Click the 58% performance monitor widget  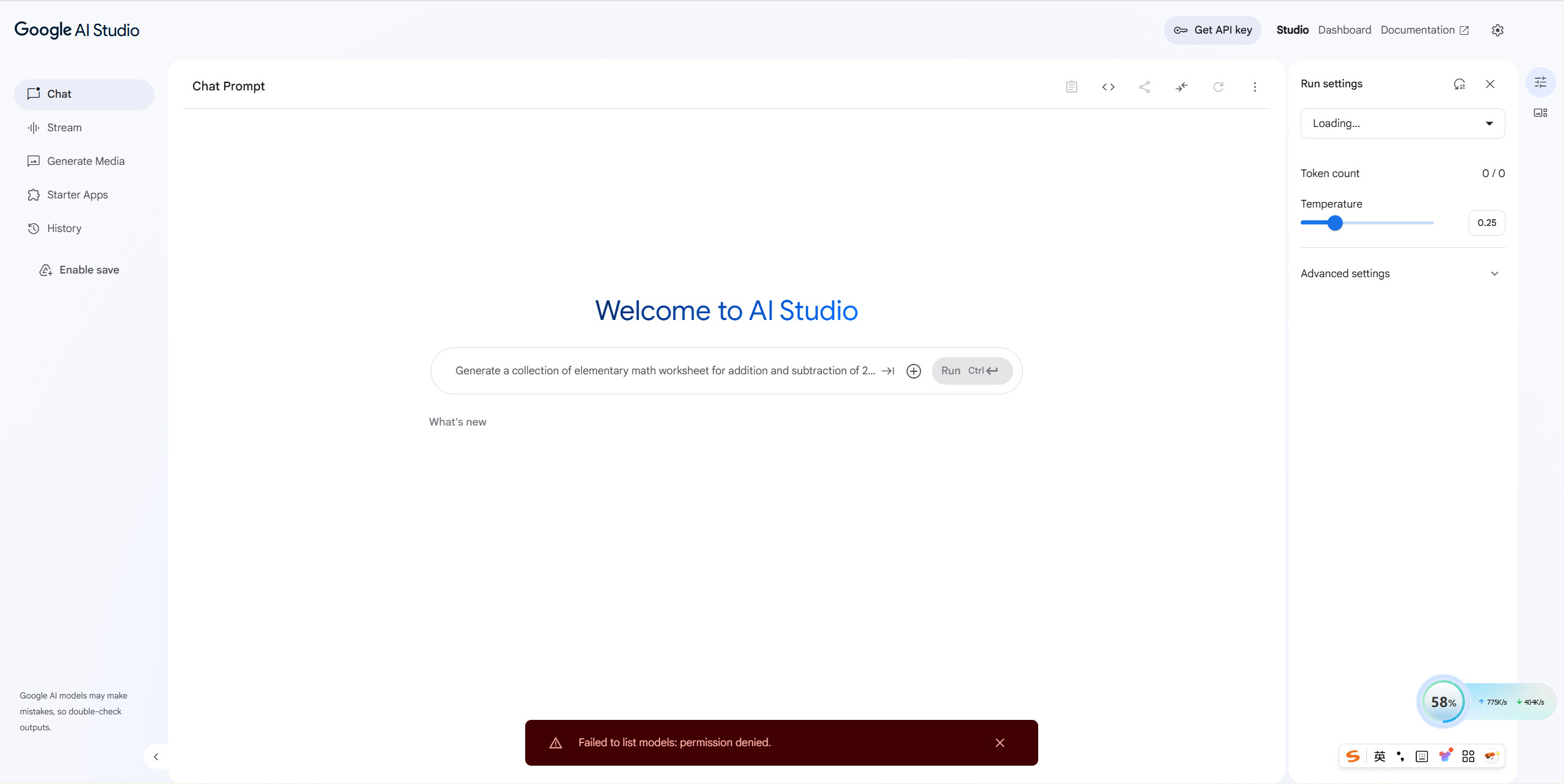coord(1443,702)
